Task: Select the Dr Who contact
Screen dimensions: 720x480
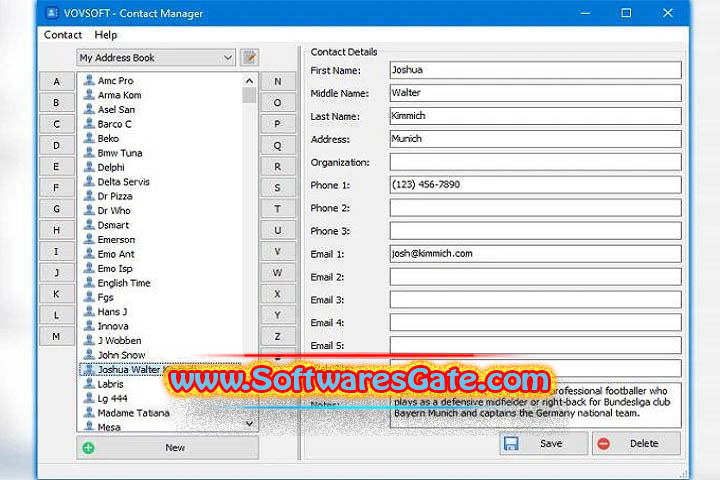Action: pyautogui.click(x=114, y=211)
